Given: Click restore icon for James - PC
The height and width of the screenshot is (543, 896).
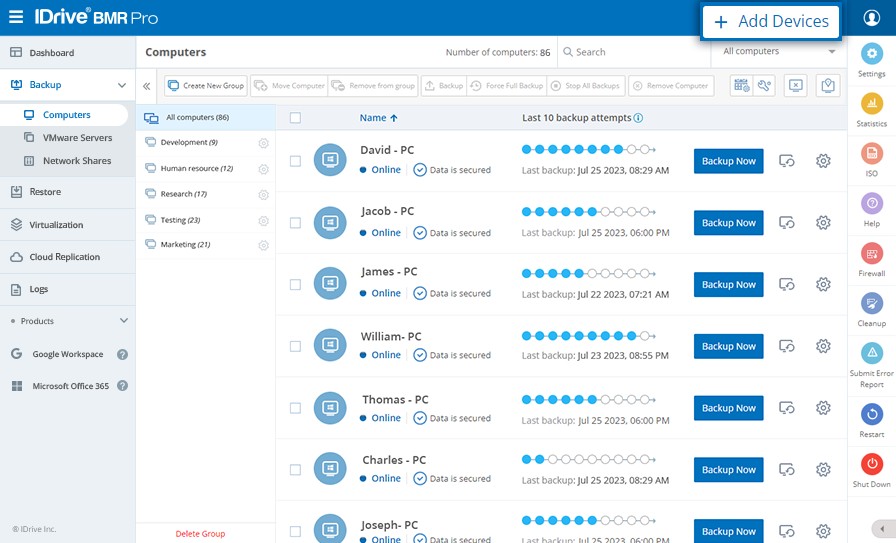Looking at the screenshot, I should pos(787,284).
